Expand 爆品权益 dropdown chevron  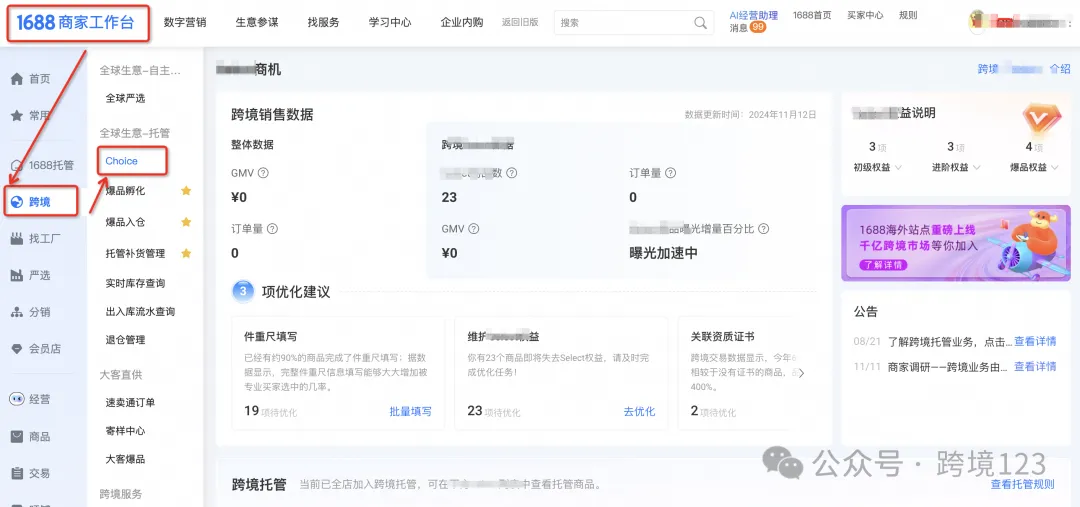coord(1055,167)
